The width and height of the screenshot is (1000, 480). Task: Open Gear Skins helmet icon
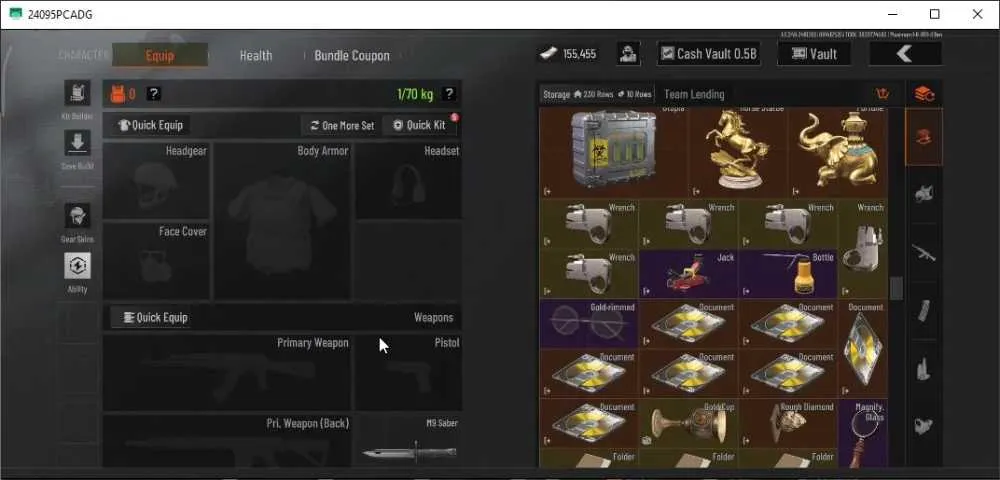(77, 217)
